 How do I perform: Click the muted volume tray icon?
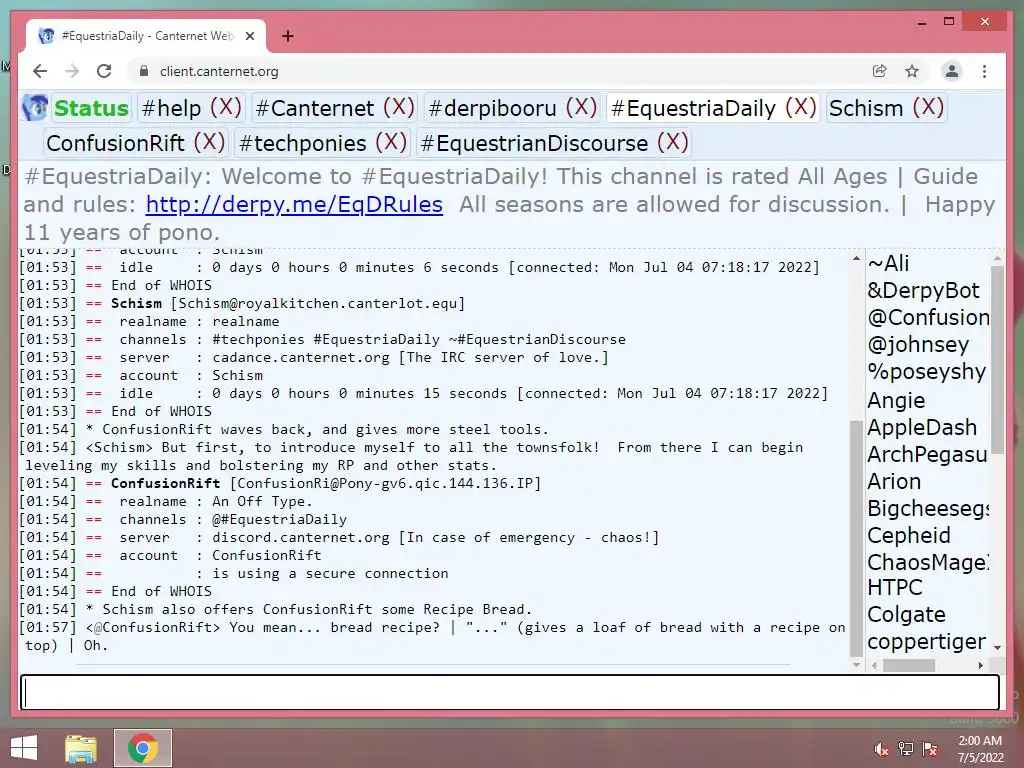pos(881,749)
